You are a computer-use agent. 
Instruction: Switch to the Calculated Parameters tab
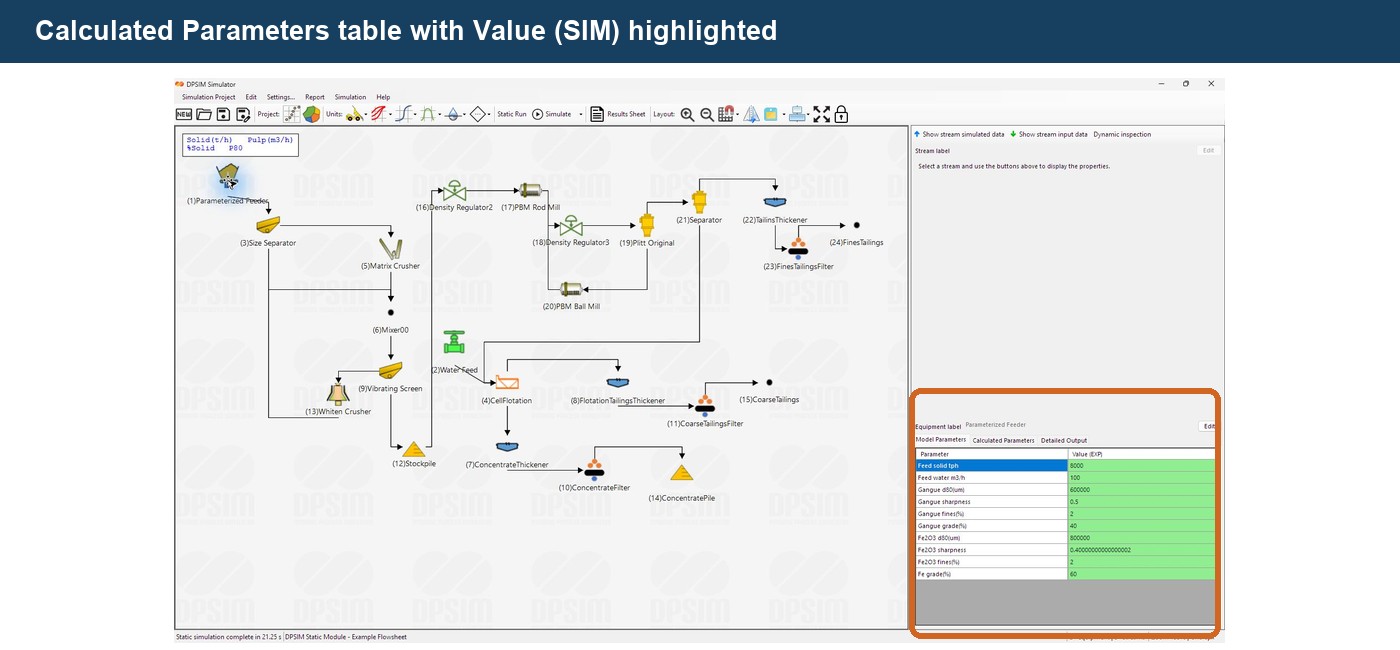pyautogui.click(x=1003, y=440)
